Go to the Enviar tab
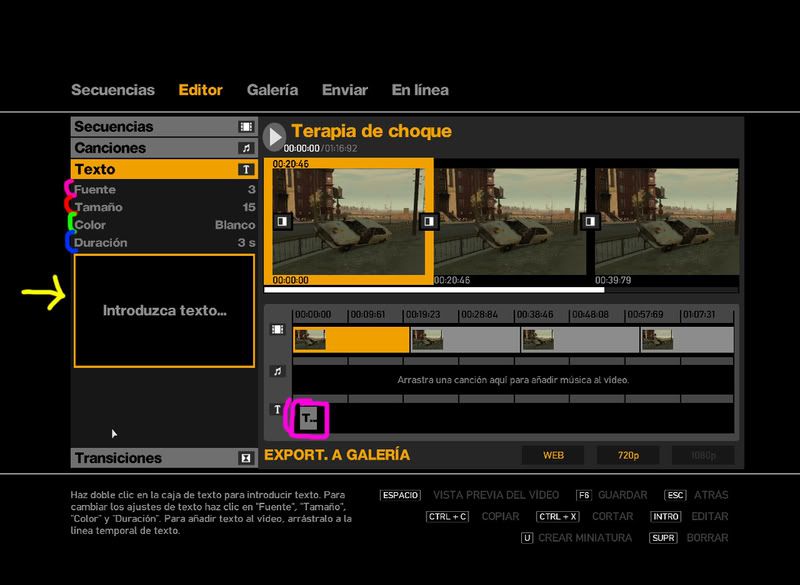 tap(345, 90)
